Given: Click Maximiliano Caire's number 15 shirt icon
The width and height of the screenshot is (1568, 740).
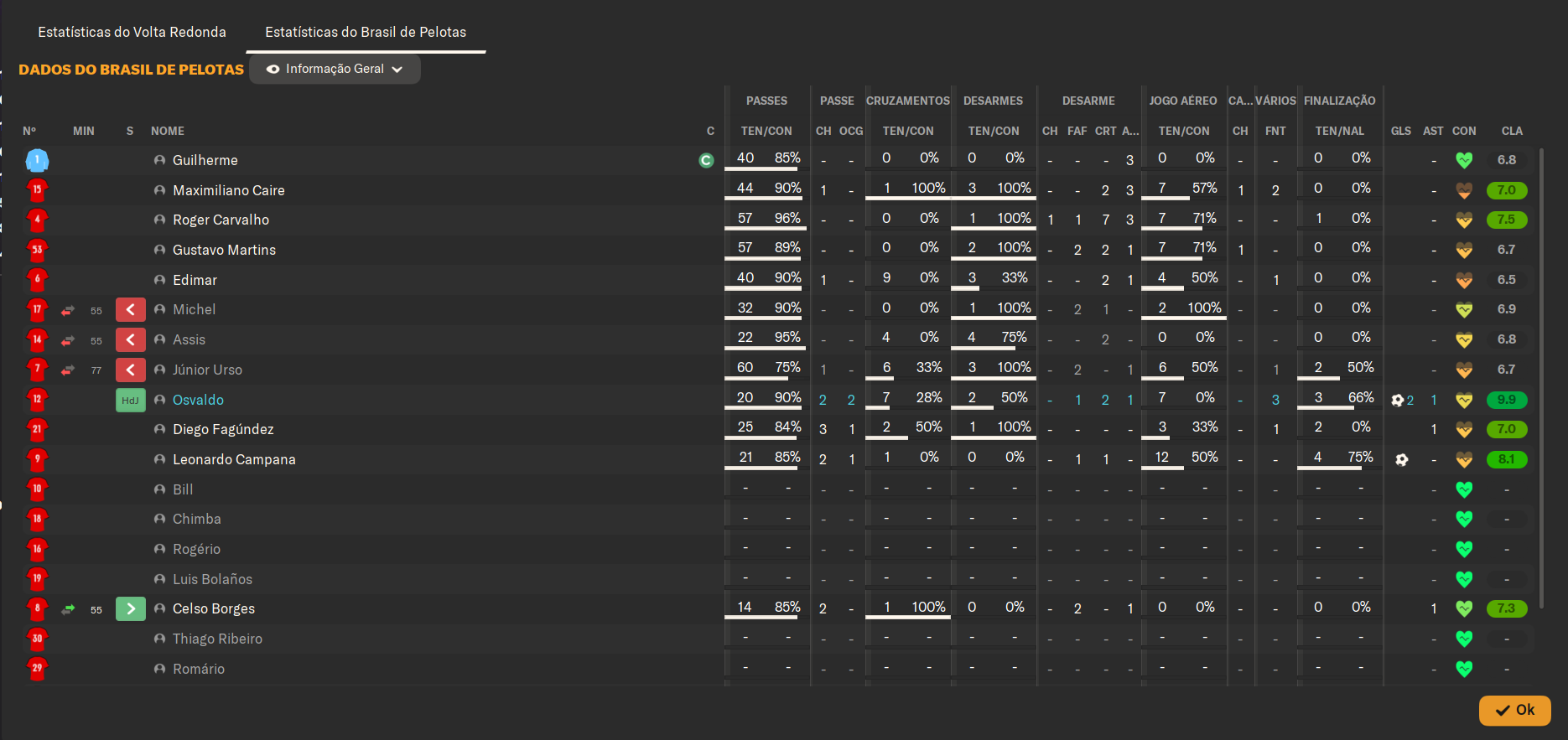Looking at the screenshot, I should 37,190.
